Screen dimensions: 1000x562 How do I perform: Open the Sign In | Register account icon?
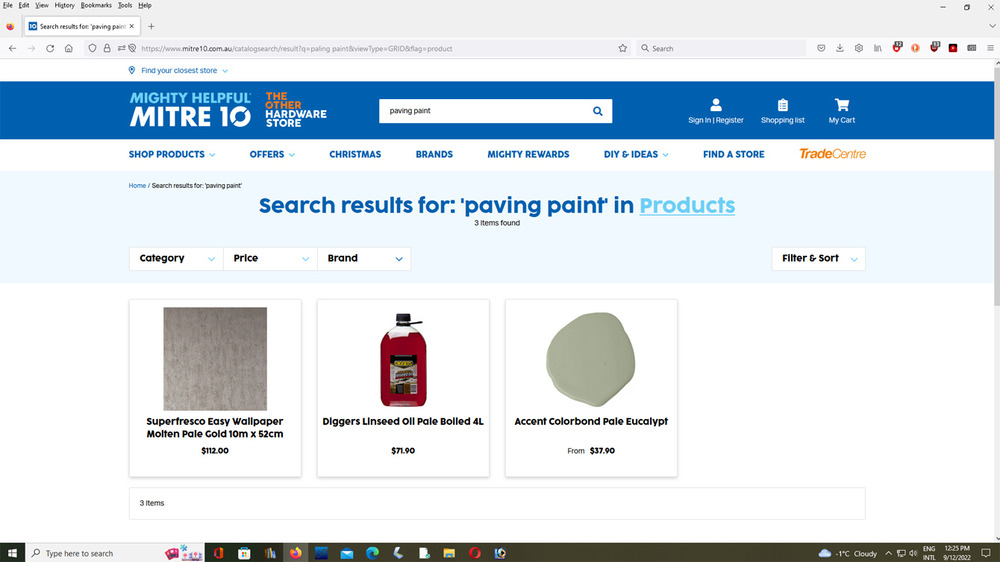click(x=716, y=110)
